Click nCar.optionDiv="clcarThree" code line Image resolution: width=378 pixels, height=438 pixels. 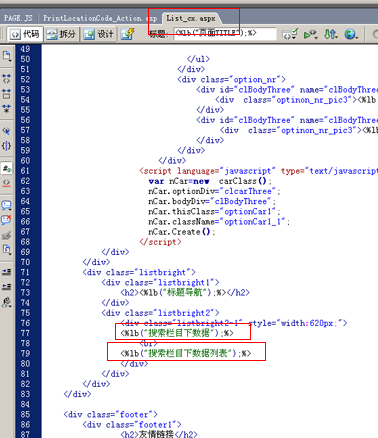pyautogui.click(x=214, y=191)
